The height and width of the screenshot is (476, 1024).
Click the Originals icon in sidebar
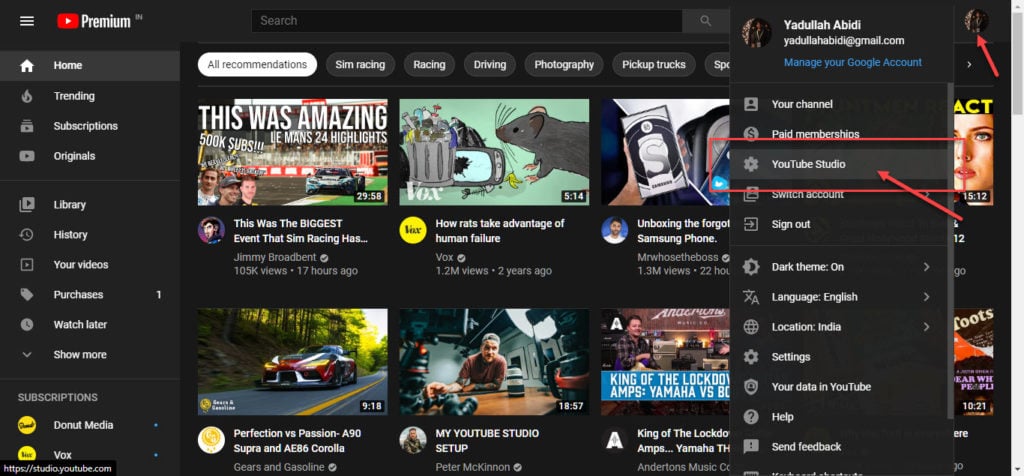click(27, 156)
